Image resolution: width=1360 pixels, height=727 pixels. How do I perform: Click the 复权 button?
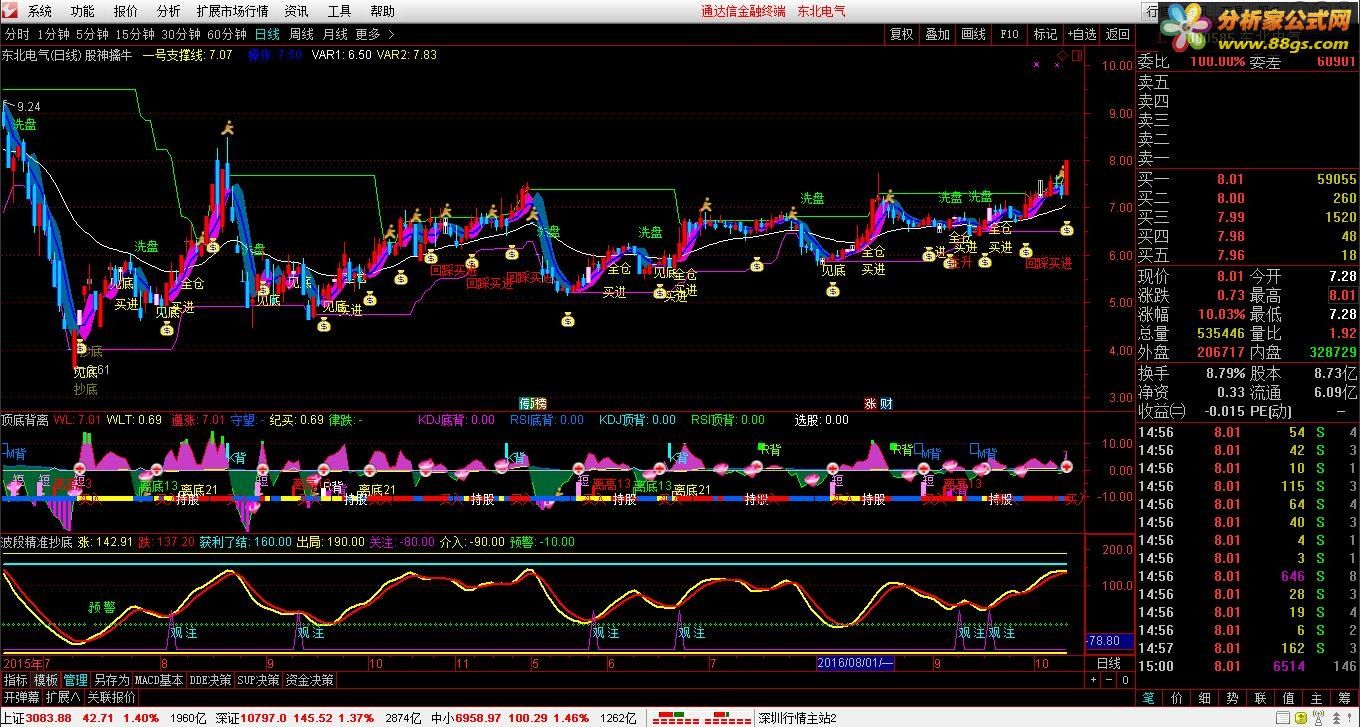pos(901,34)
